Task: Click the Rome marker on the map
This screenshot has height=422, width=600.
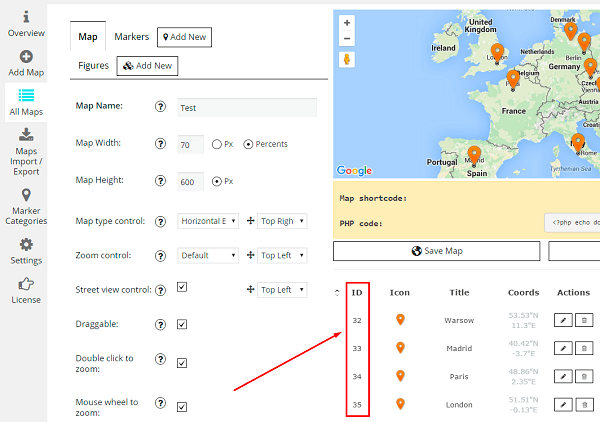Action: [x=578, y=144]
